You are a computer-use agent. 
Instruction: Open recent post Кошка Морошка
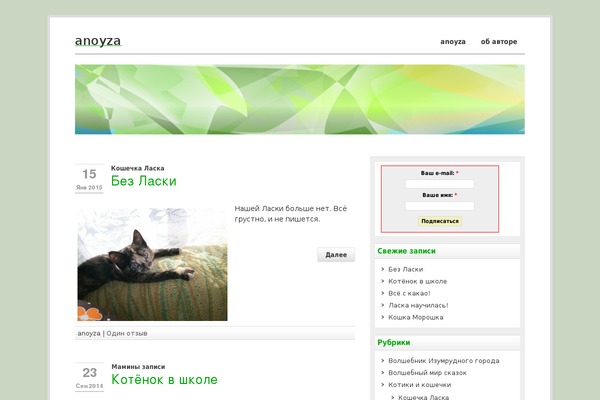416,317
